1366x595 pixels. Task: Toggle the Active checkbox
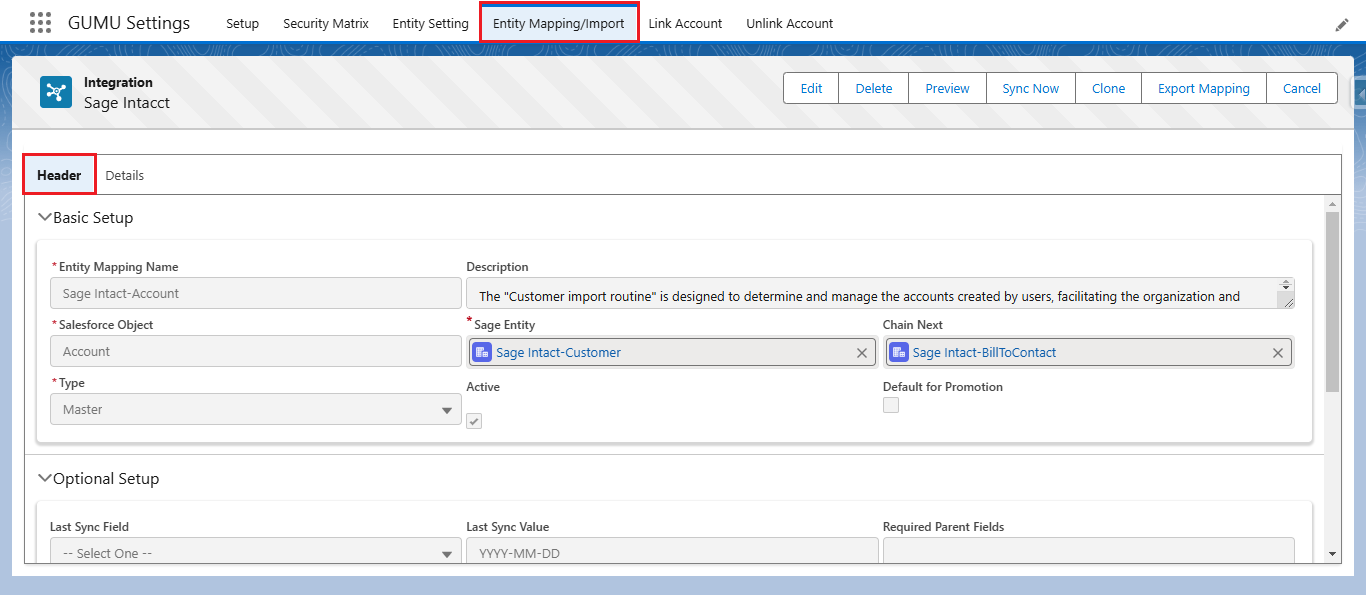click(x=474, y=421)
